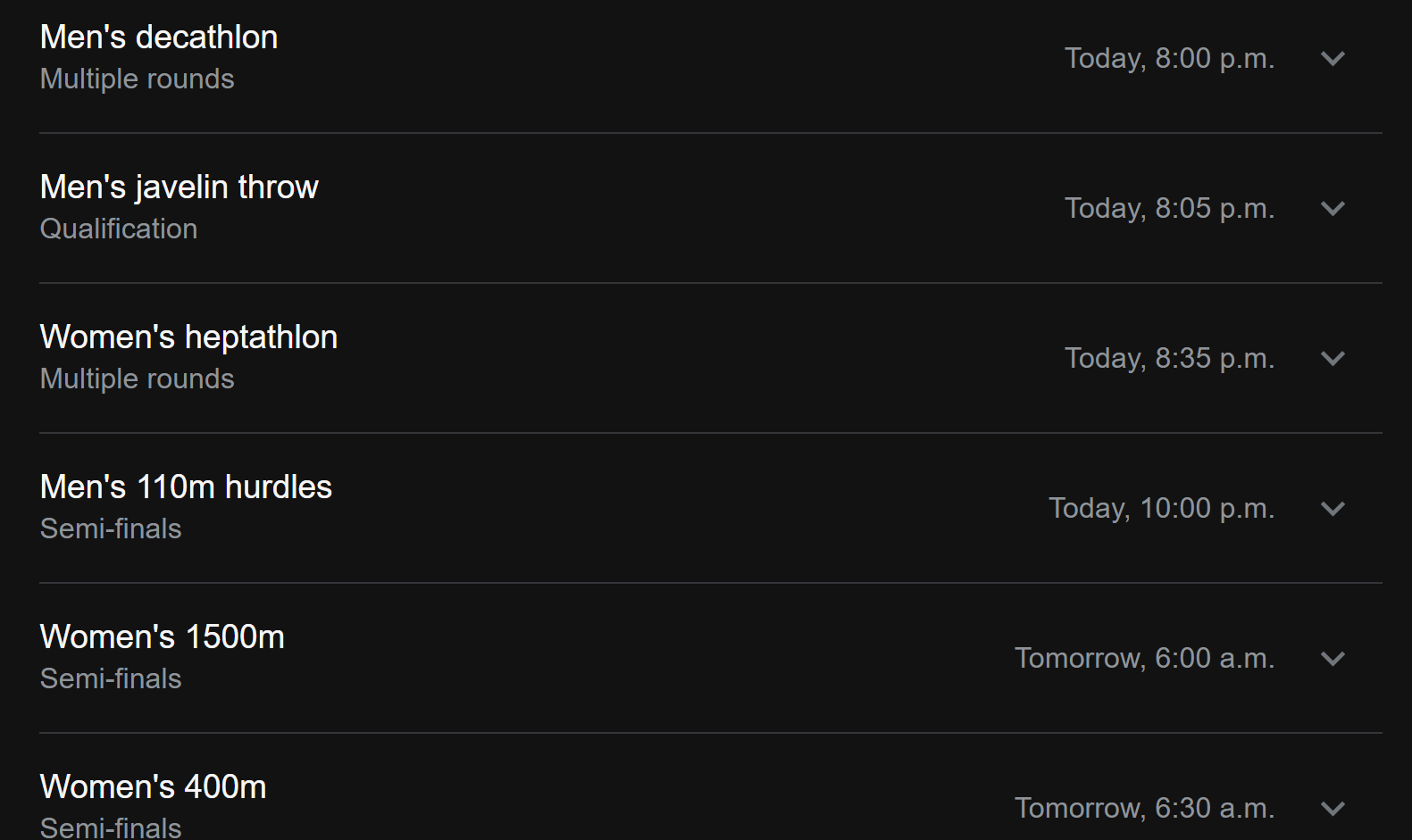Click Multiple rounds under Women's heptathlon
The image size is (1412, 840).
[x=138, y=379]
